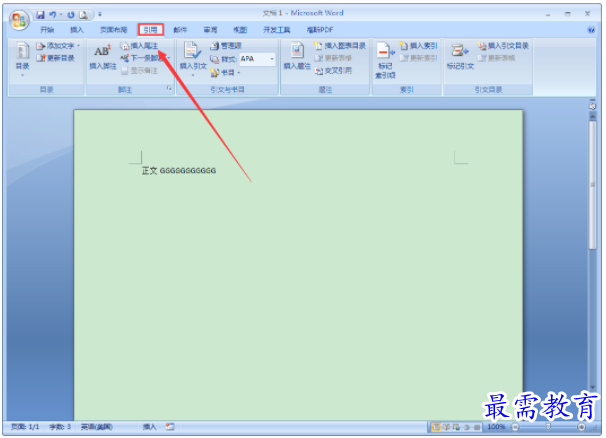Switch to Print Layout view button
This screenshot has height=438, width=606.
pos(436,427)
